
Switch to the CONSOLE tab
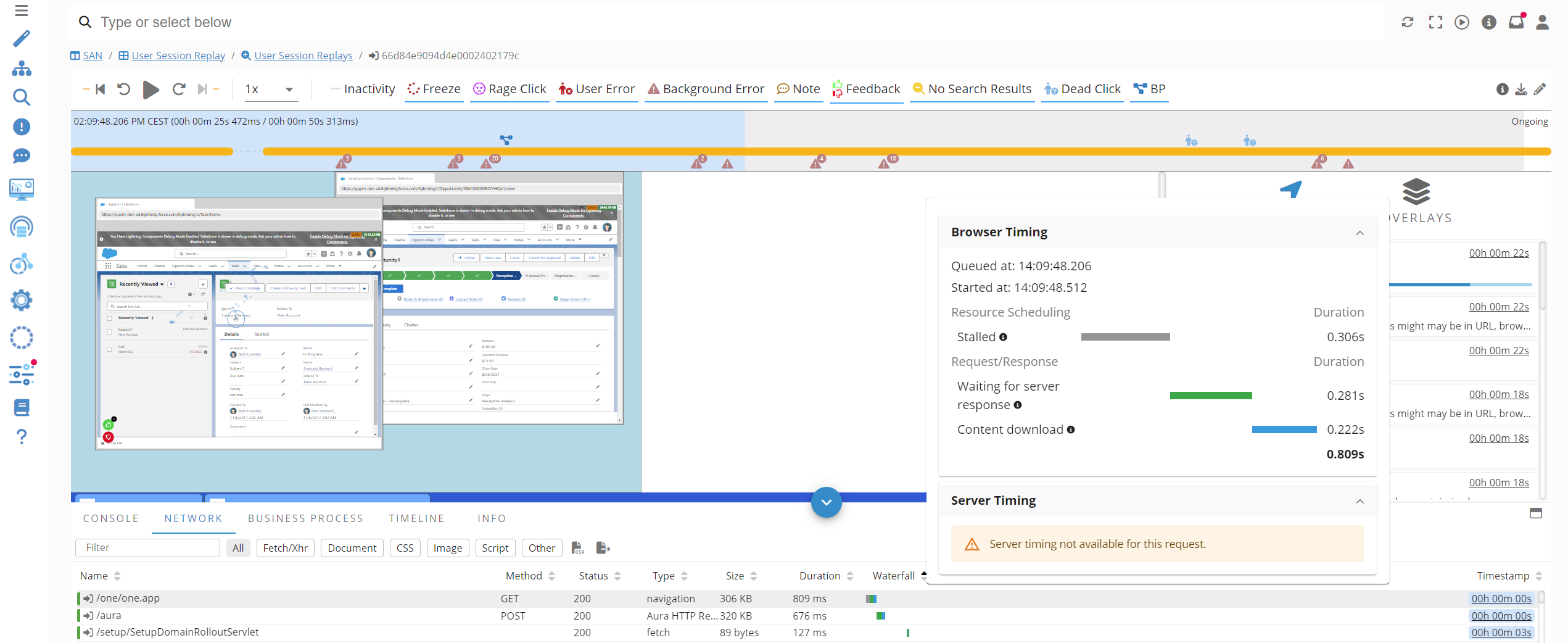click(110, 518)
